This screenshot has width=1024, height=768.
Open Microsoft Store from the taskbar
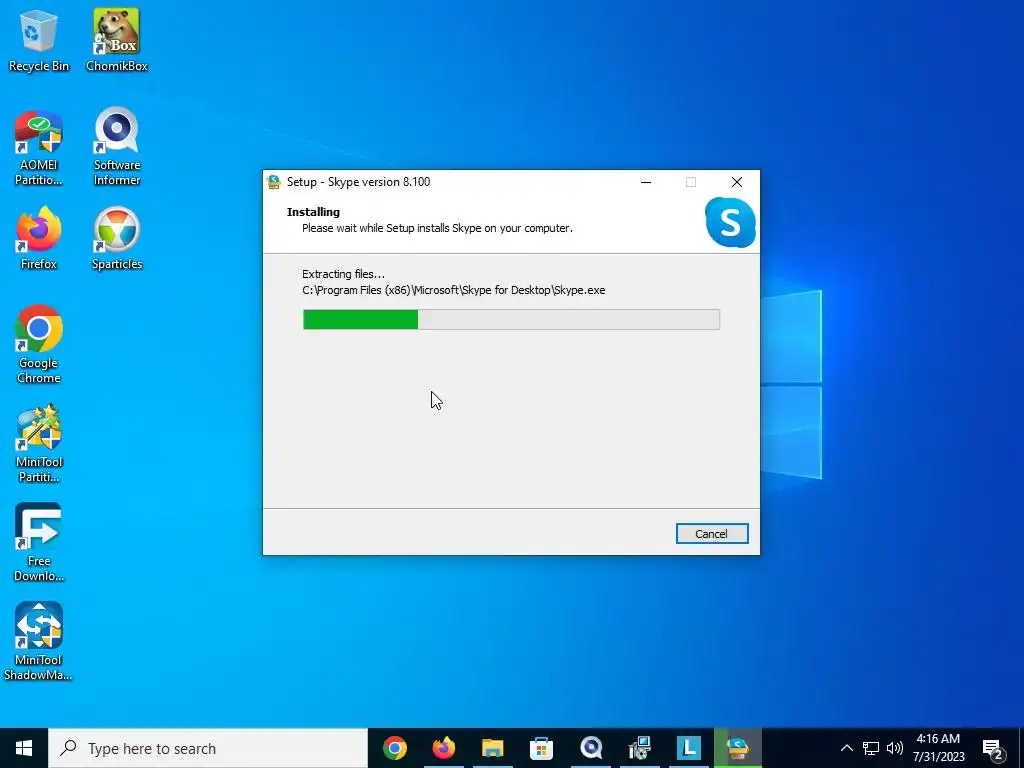point(541,748)
